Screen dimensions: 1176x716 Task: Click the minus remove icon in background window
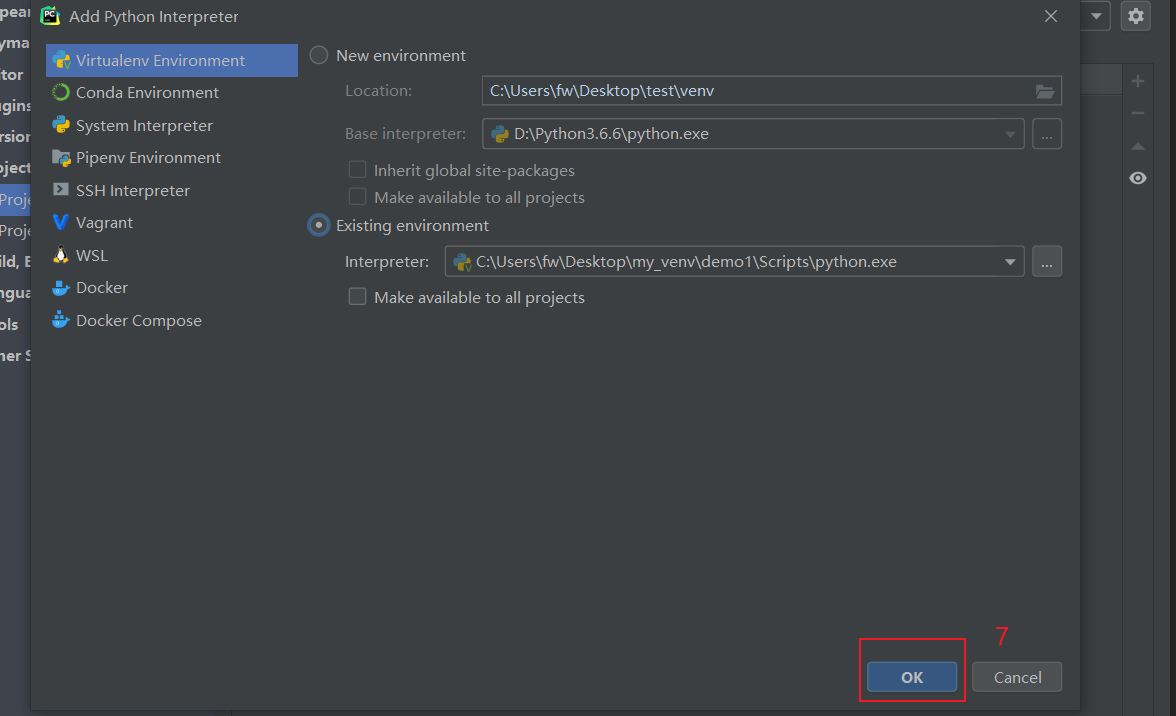1138,113
